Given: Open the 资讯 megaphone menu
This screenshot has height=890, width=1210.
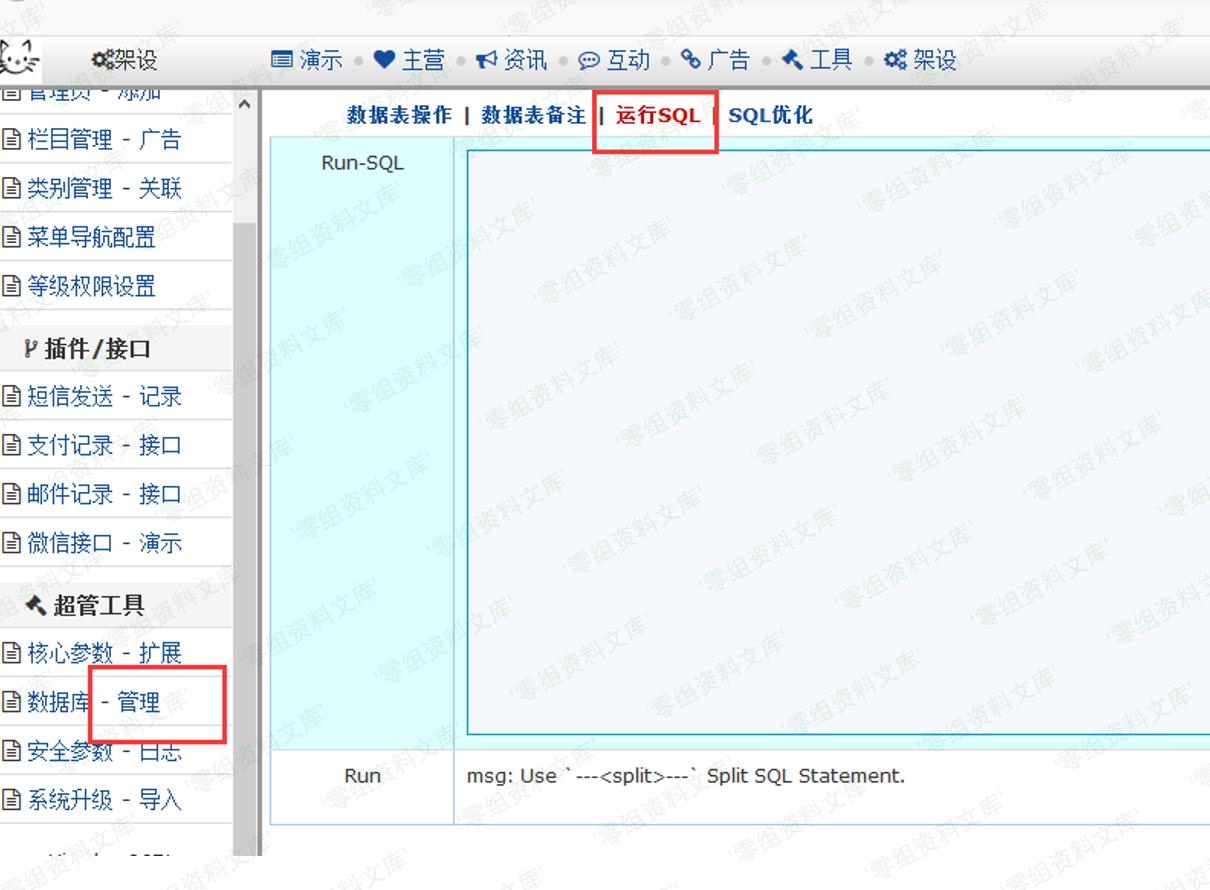Looking at the screenshot, I should pyautogui.click(x=511, y=60).
